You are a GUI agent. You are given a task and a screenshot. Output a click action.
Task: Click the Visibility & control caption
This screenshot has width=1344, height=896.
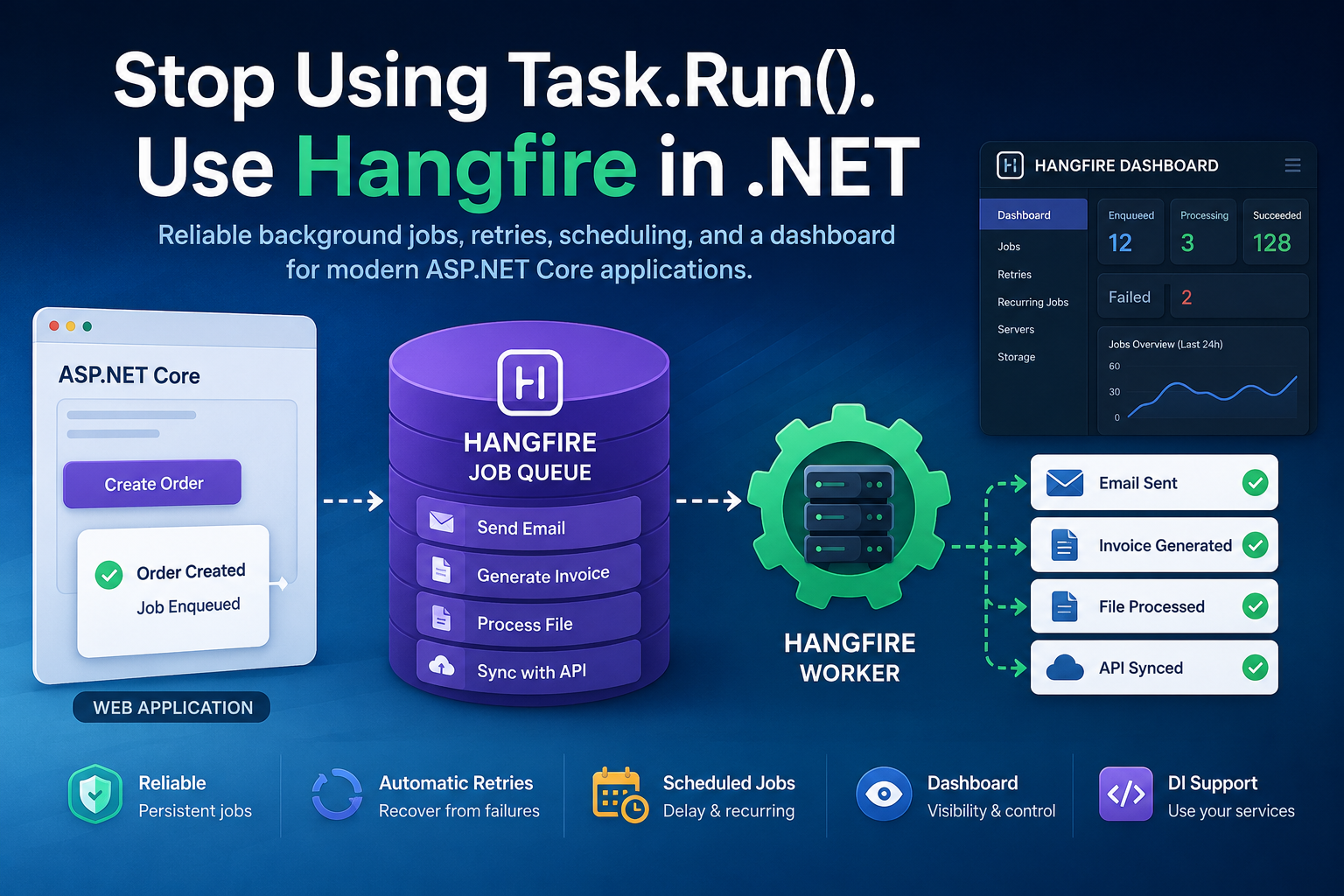click(991, 811)
